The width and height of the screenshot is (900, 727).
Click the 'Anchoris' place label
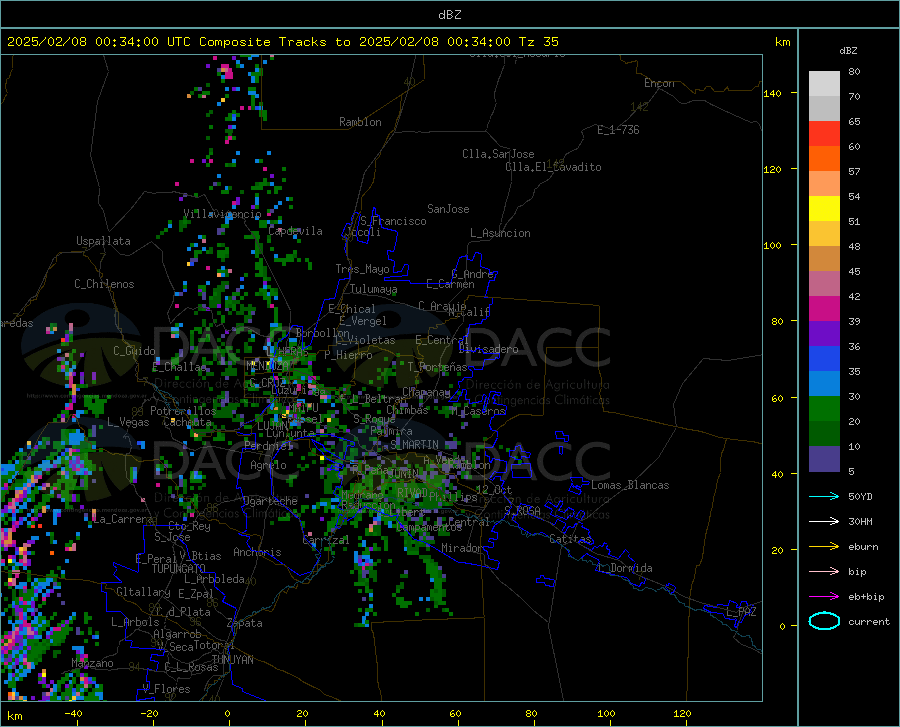[x=257, y=553]
